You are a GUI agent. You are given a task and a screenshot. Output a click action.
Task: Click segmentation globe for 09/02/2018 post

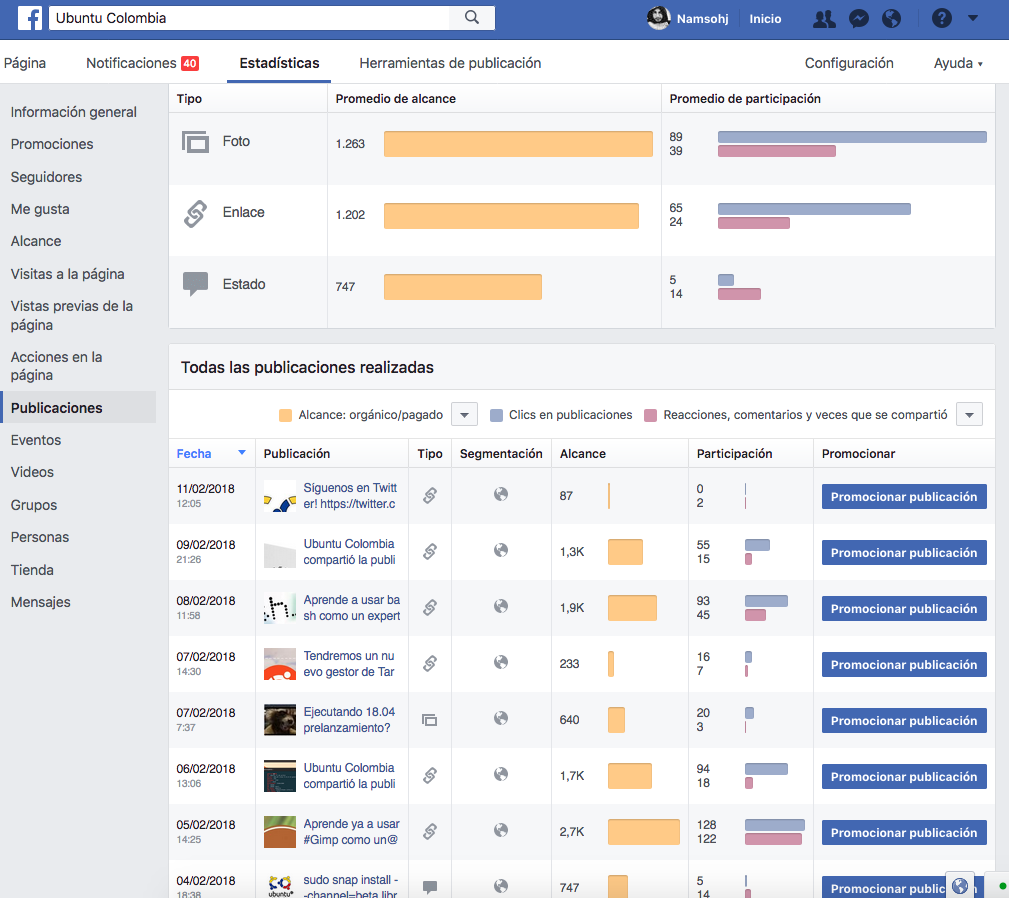point(501,550)
